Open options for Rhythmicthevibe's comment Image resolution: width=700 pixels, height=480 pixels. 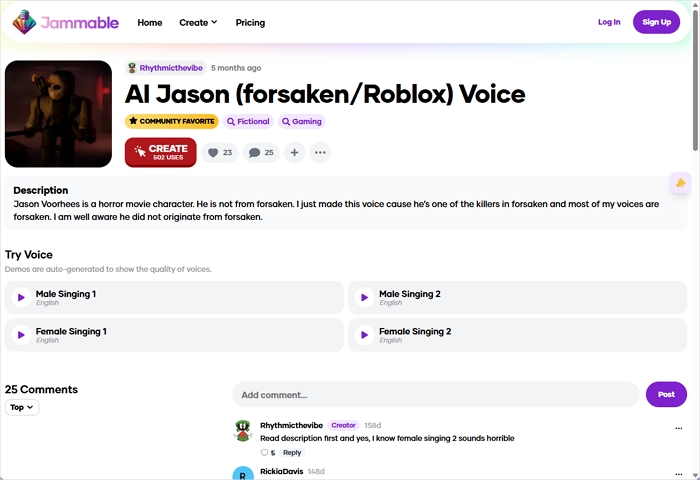(x=679, y=428)
